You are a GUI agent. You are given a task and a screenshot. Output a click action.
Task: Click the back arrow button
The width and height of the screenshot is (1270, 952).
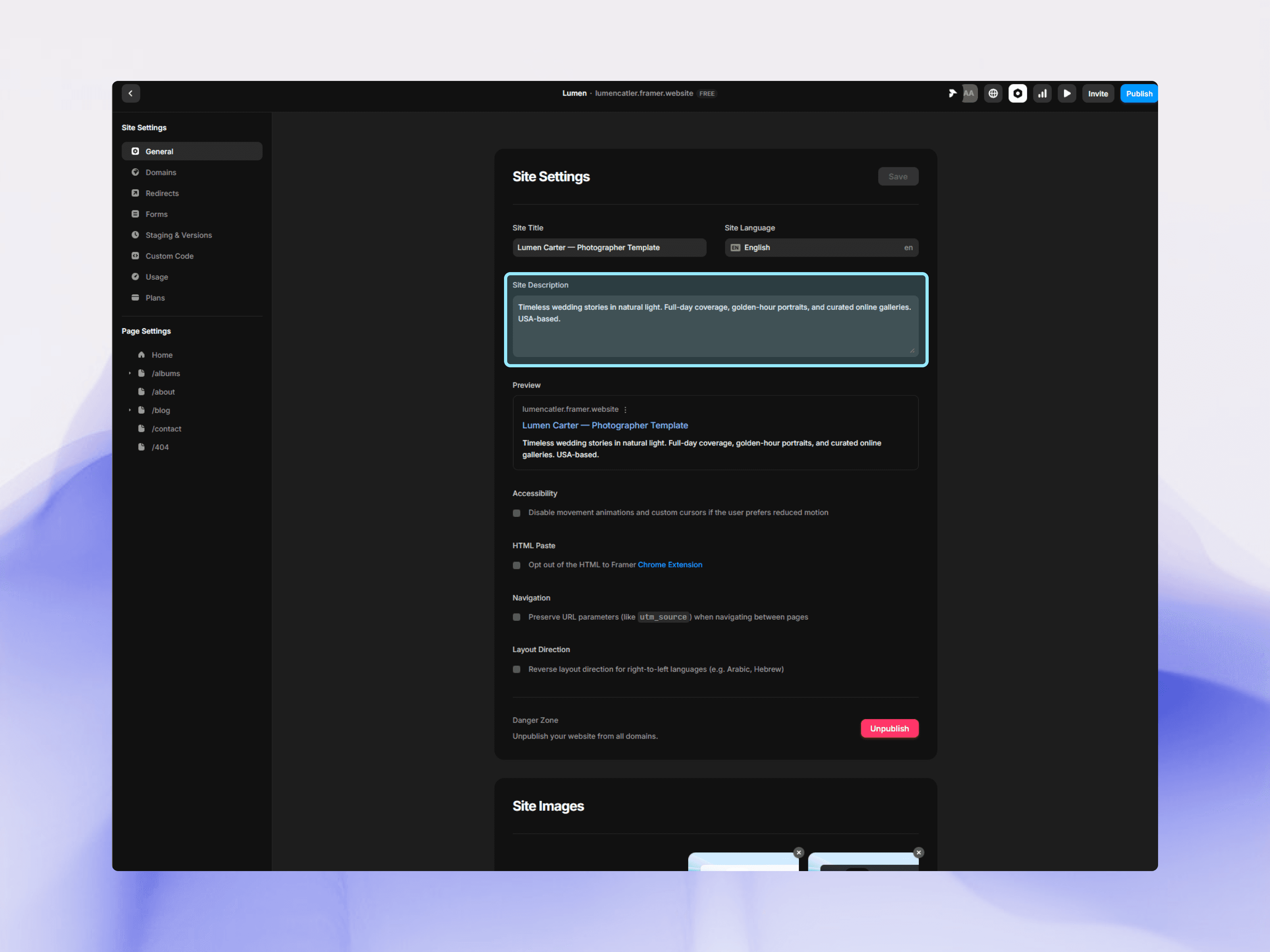click(x=130, y=94)
